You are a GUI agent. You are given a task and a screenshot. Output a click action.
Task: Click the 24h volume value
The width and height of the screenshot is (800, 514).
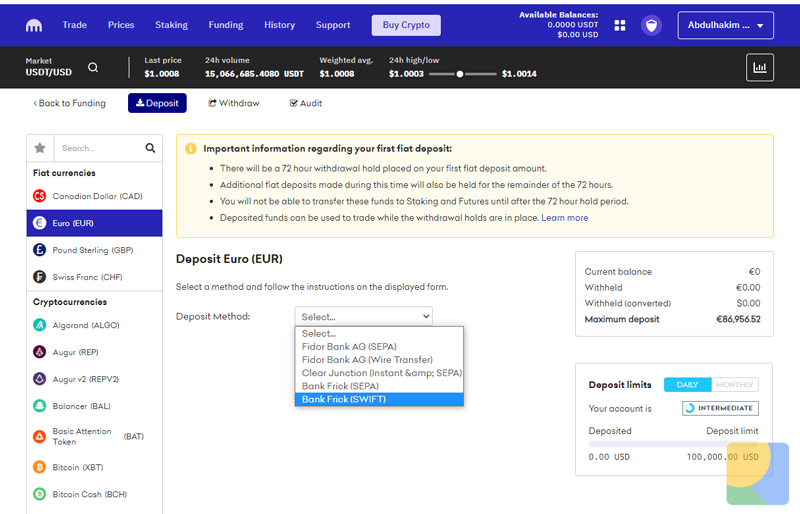click(x=254, y=74)
